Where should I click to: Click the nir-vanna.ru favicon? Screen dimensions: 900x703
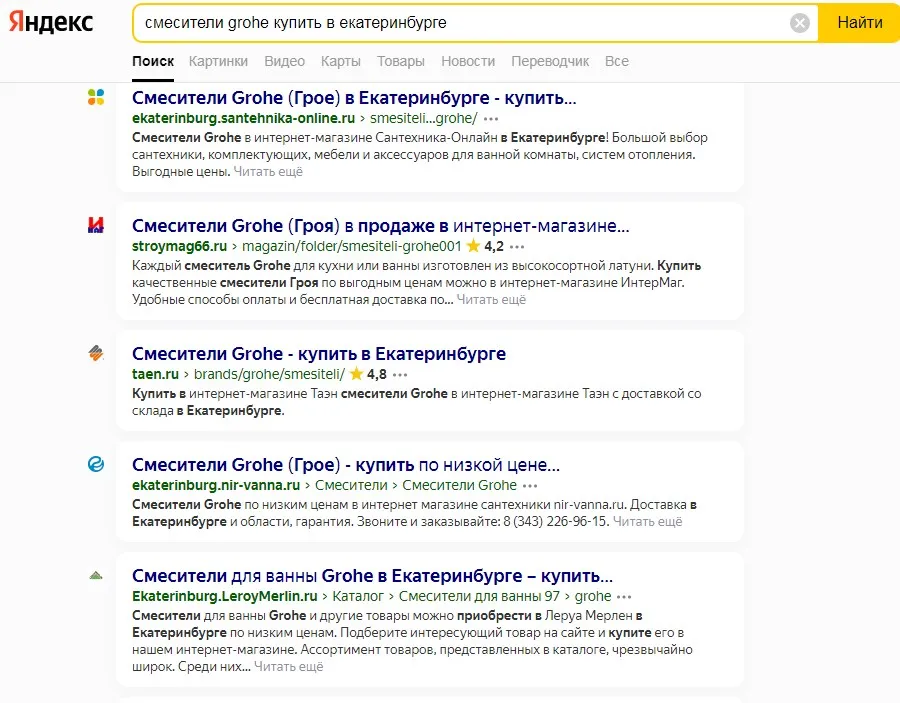(96, 464)
